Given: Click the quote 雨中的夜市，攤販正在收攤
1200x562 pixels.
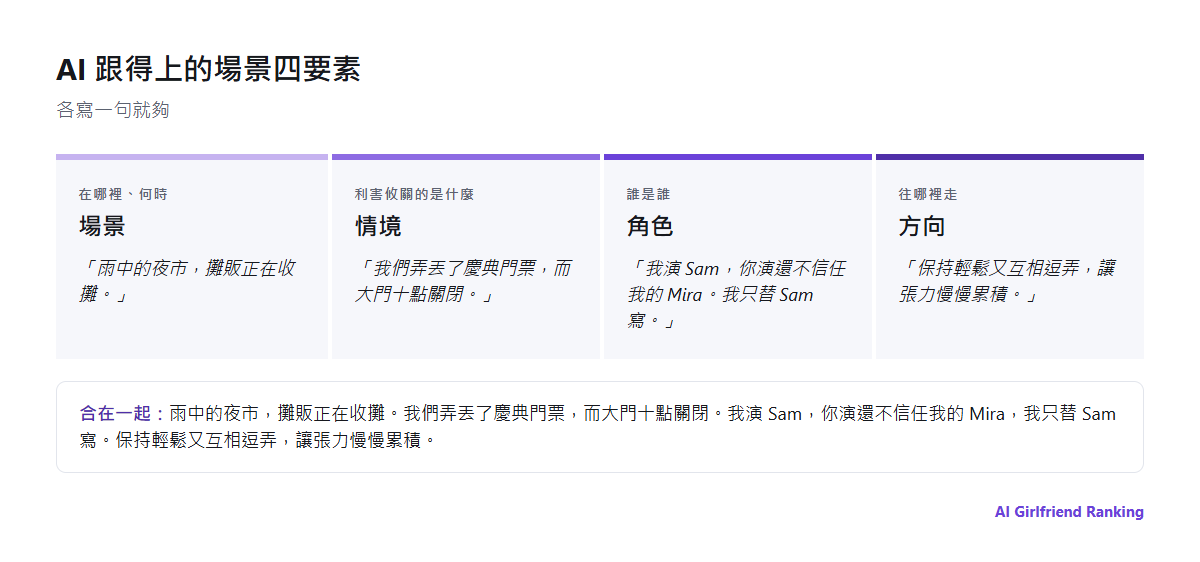Looking at the screenshot, I should pyautogui.click(x=189, y=282).
